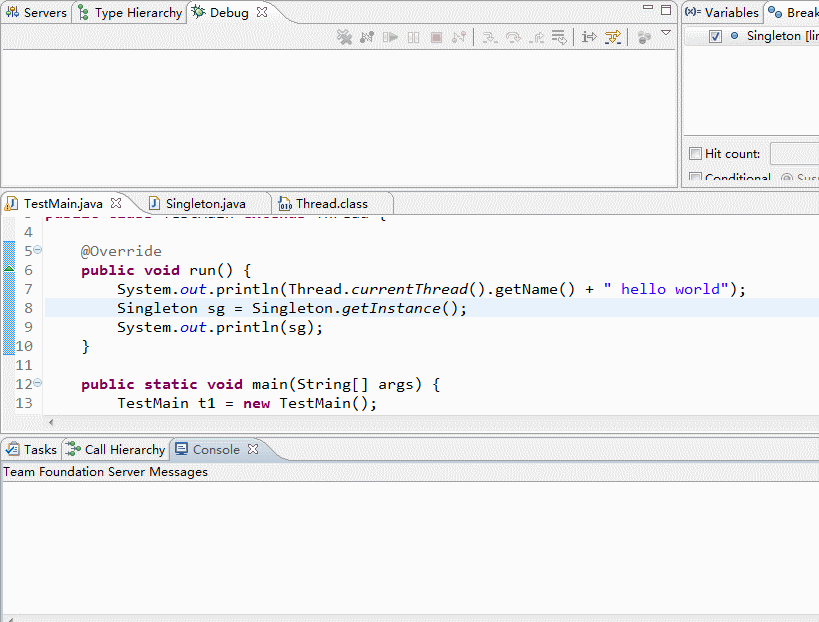
Task: Click 'System.out.println(sg);' code line
Action: coord(220,327)
